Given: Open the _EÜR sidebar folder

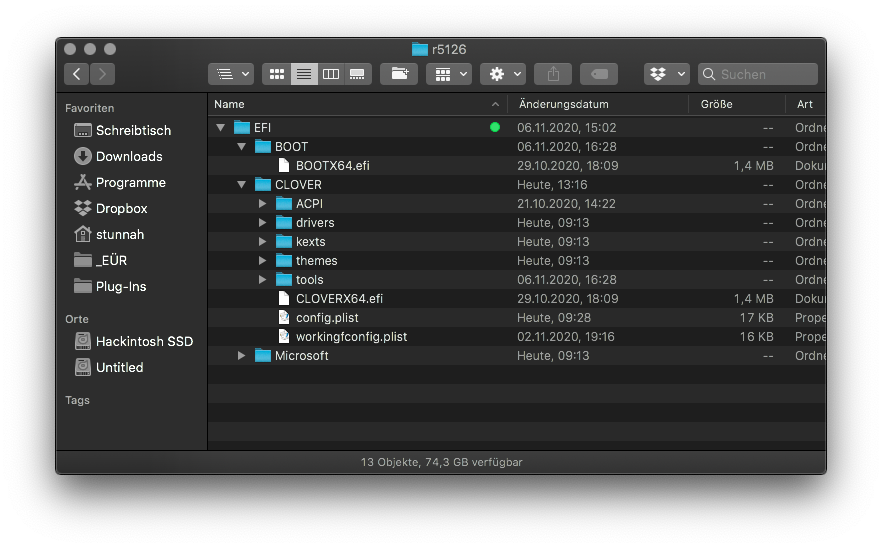Looking at the screenshot, I should click(101, 260).
